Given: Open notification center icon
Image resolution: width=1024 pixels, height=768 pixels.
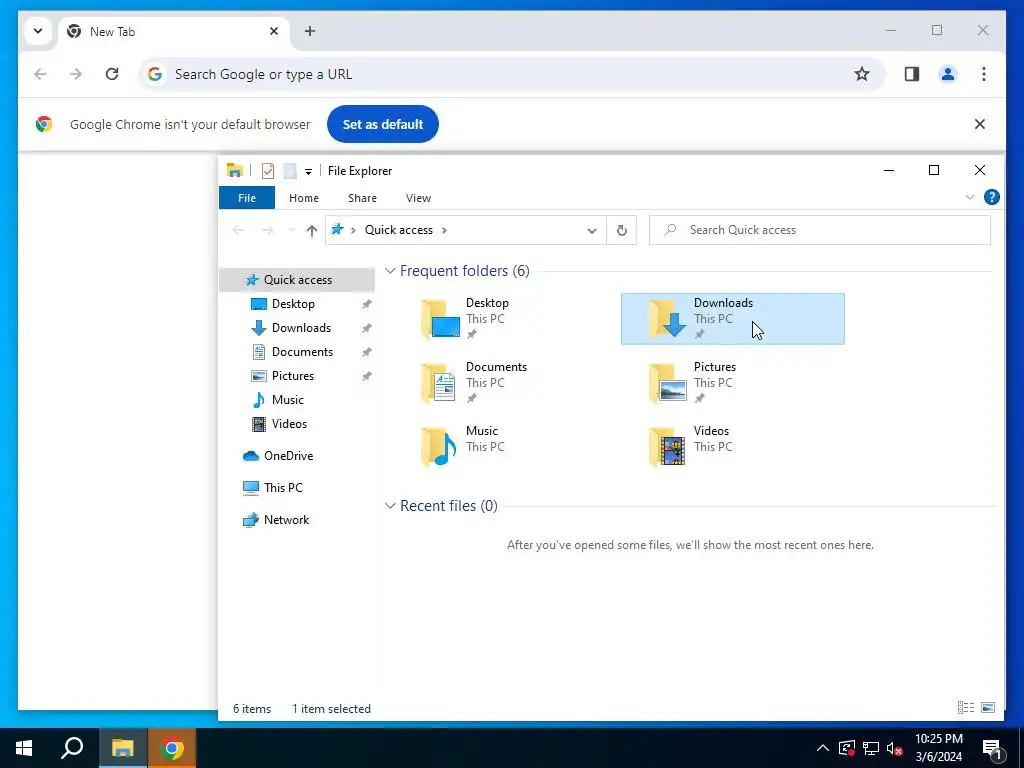Looking at the screenshot, I should [992, 750].
